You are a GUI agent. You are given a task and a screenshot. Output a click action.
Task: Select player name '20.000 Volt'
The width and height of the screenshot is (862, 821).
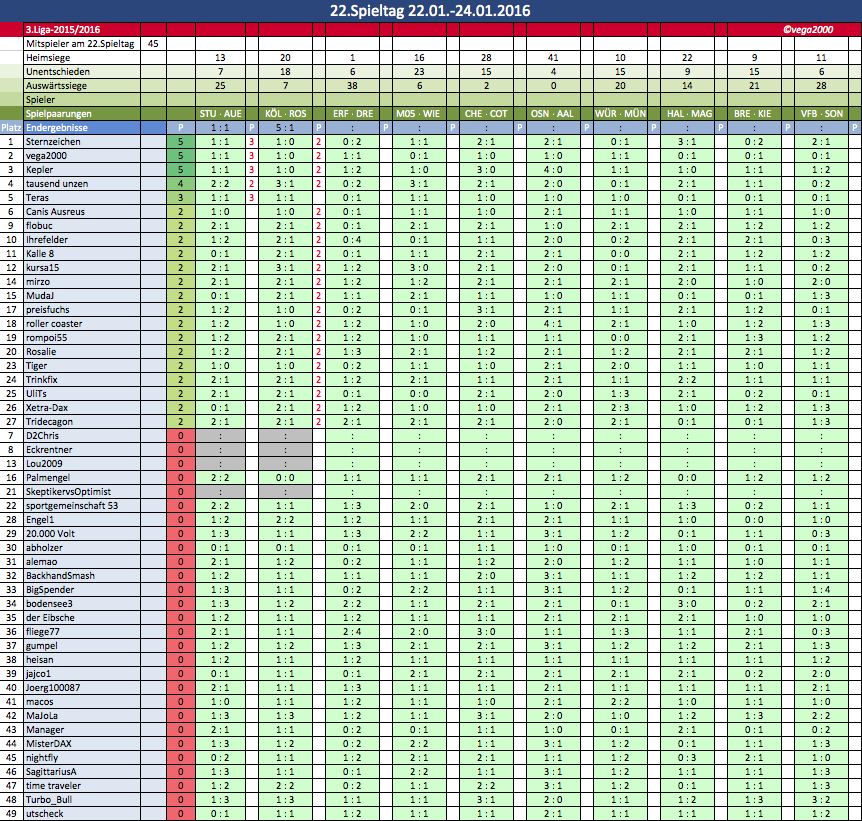[51, 534]
